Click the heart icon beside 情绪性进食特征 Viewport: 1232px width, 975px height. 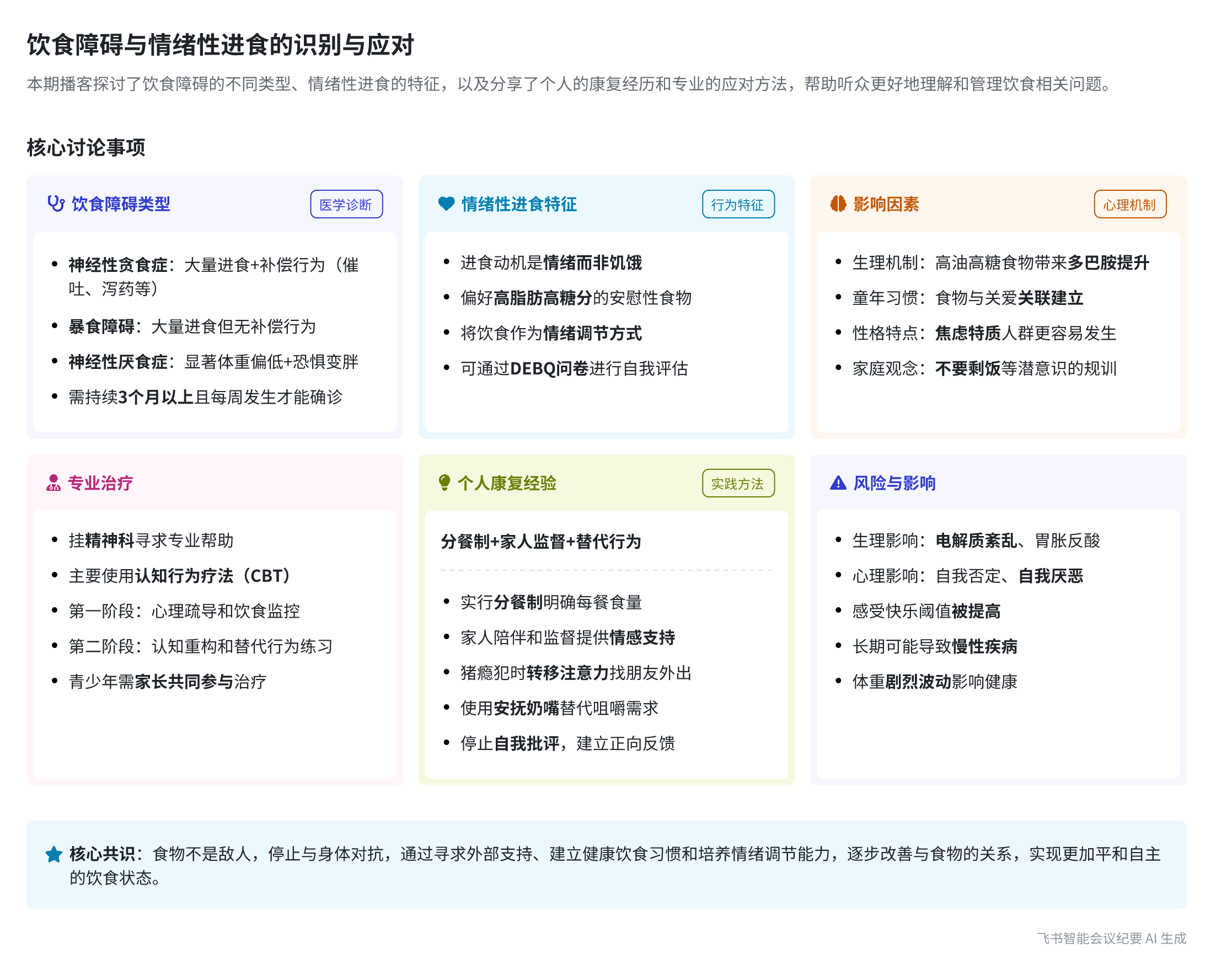tap(446, 204)
